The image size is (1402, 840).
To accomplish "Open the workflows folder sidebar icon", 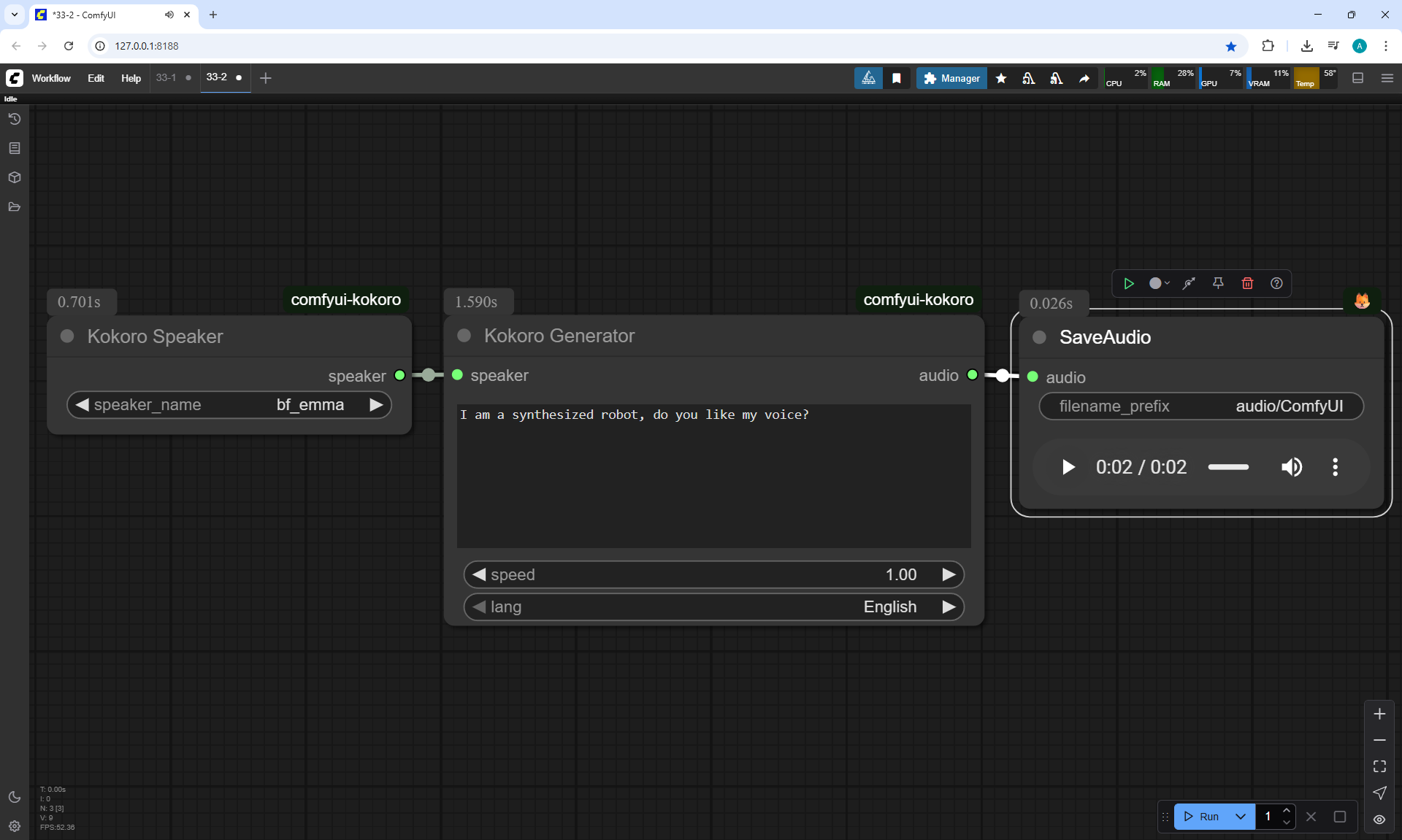I will point(15,207).
